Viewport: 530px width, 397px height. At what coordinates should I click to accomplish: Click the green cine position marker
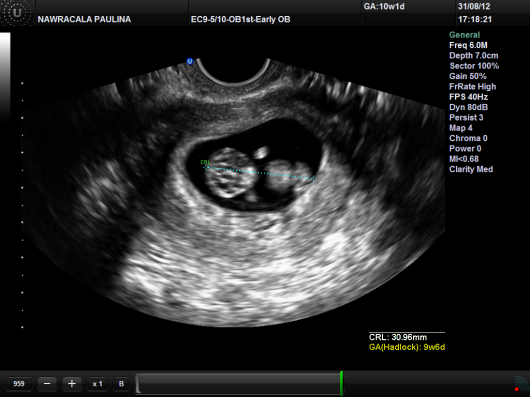(x=341, y=383)
